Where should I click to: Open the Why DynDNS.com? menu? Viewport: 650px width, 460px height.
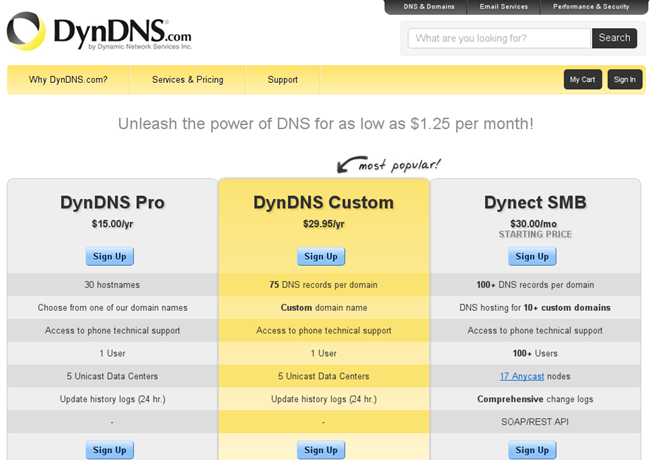(68, 80)
